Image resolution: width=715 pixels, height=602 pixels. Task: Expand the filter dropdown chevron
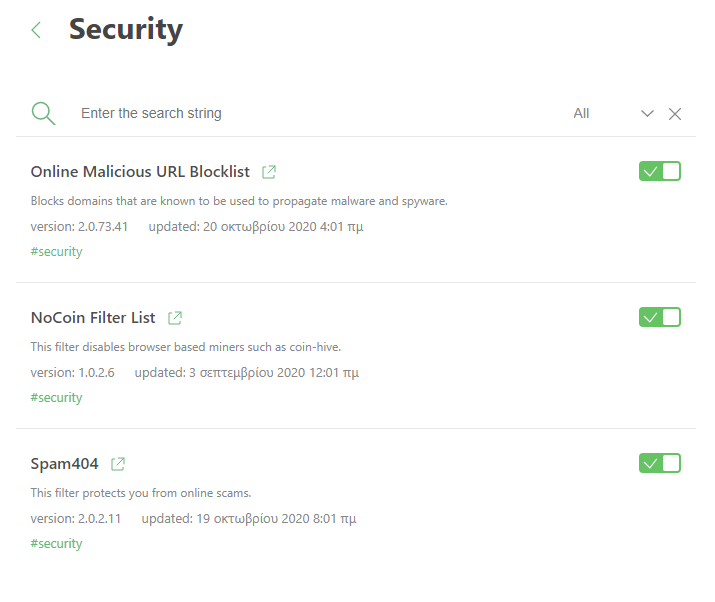click(647, 114)
